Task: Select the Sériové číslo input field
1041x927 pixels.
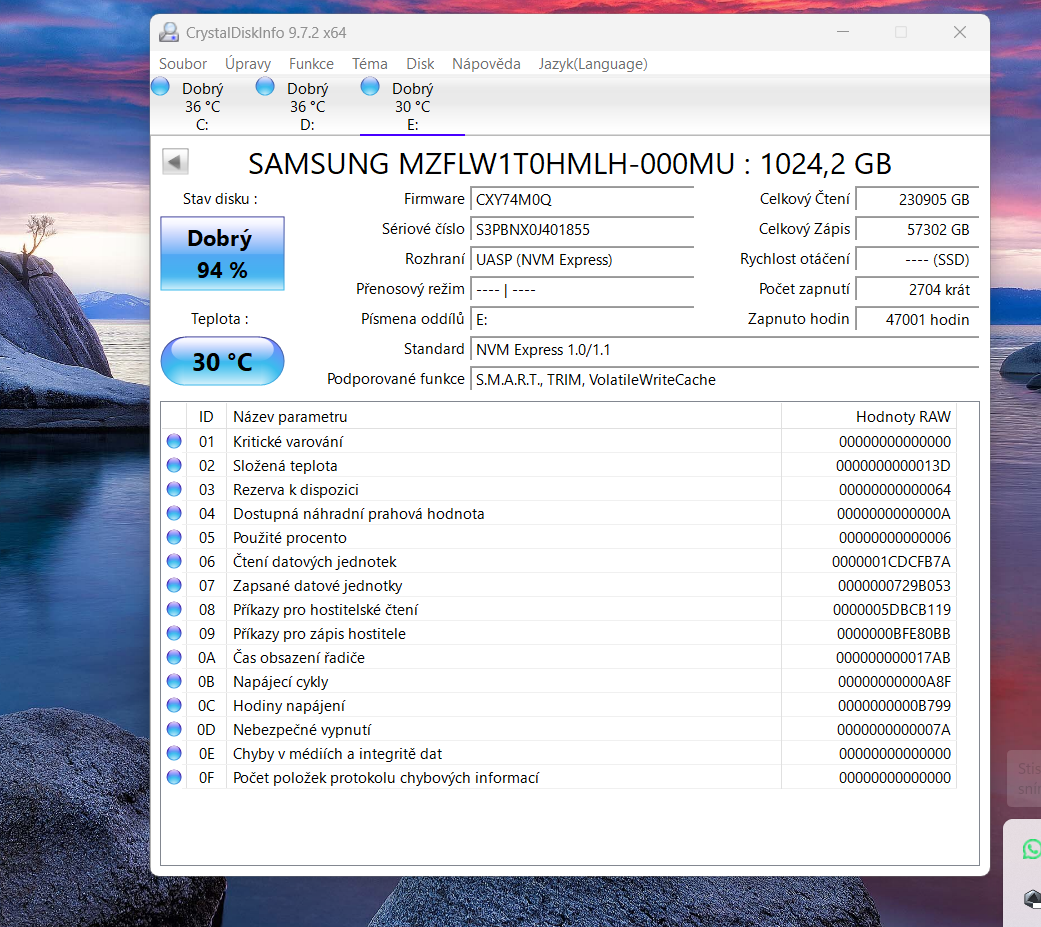Action: [x=582, y=229]
